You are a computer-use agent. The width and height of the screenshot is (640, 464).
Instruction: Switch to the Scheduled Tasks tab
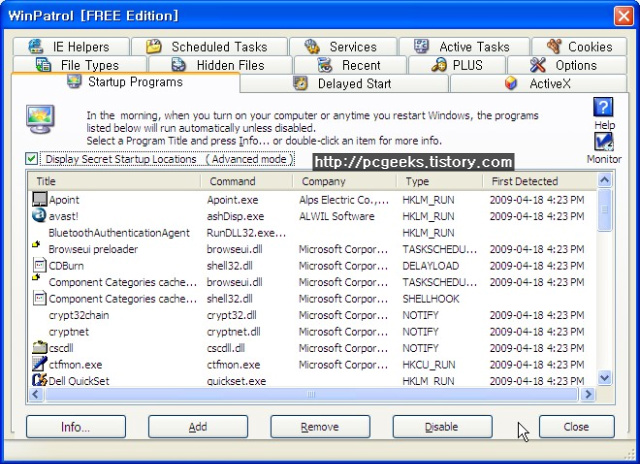tap(209, 47)
